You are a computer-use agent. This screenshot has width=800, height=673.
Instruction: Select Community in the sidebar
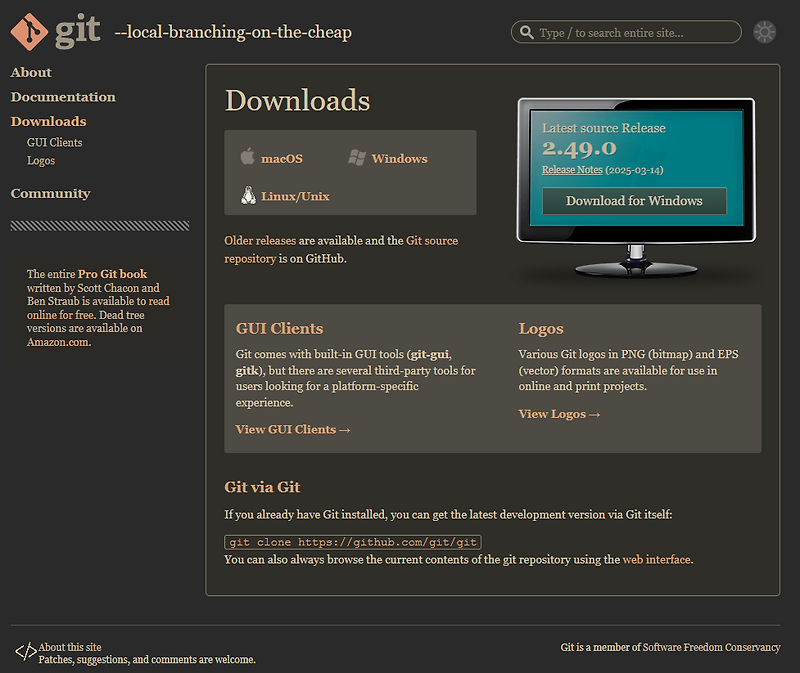50,193
